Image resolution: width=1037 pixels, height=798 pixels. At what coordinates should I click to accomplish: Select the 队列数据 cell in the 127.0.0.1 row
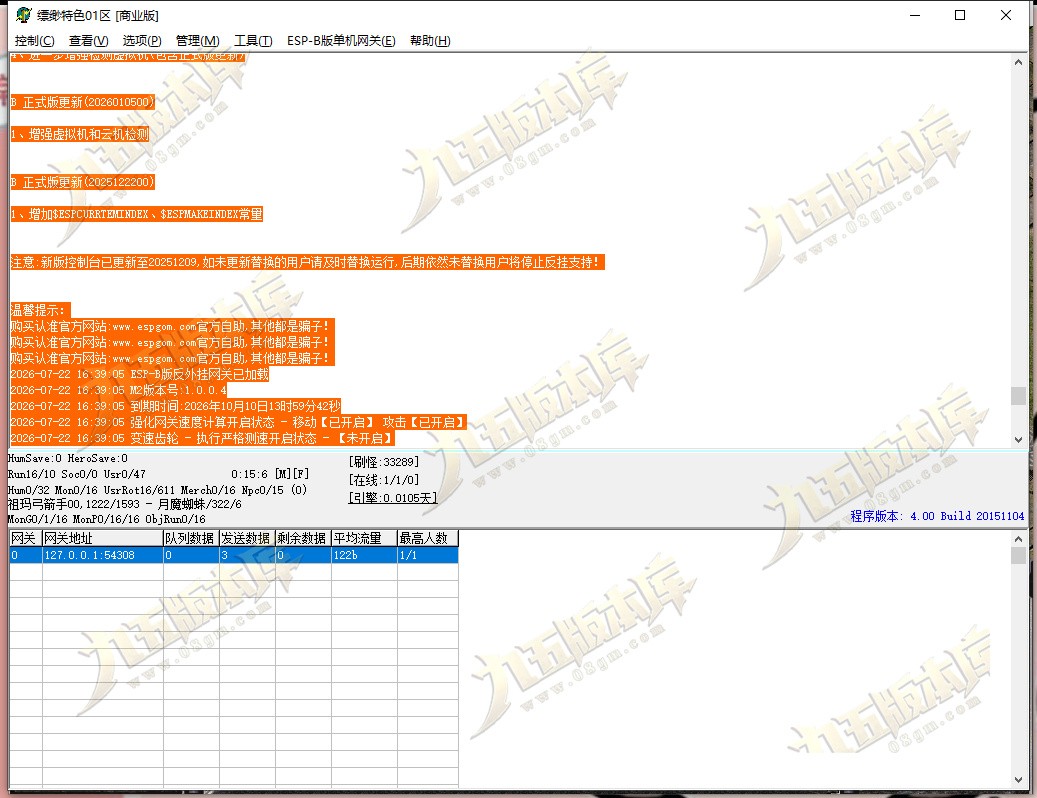[191, 555]
